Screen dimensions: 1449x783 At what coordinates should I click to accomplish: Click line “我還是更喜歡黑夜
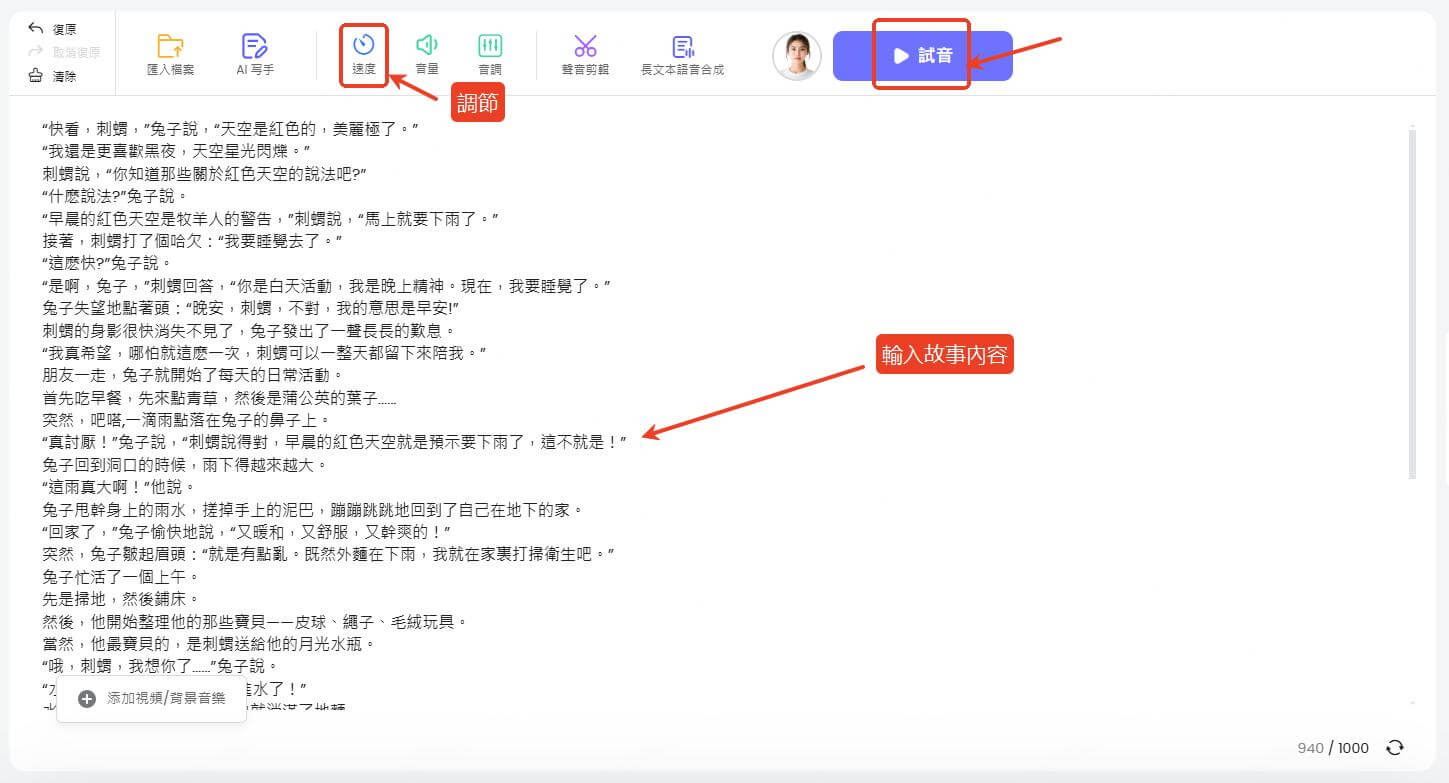tap(176, 151)
